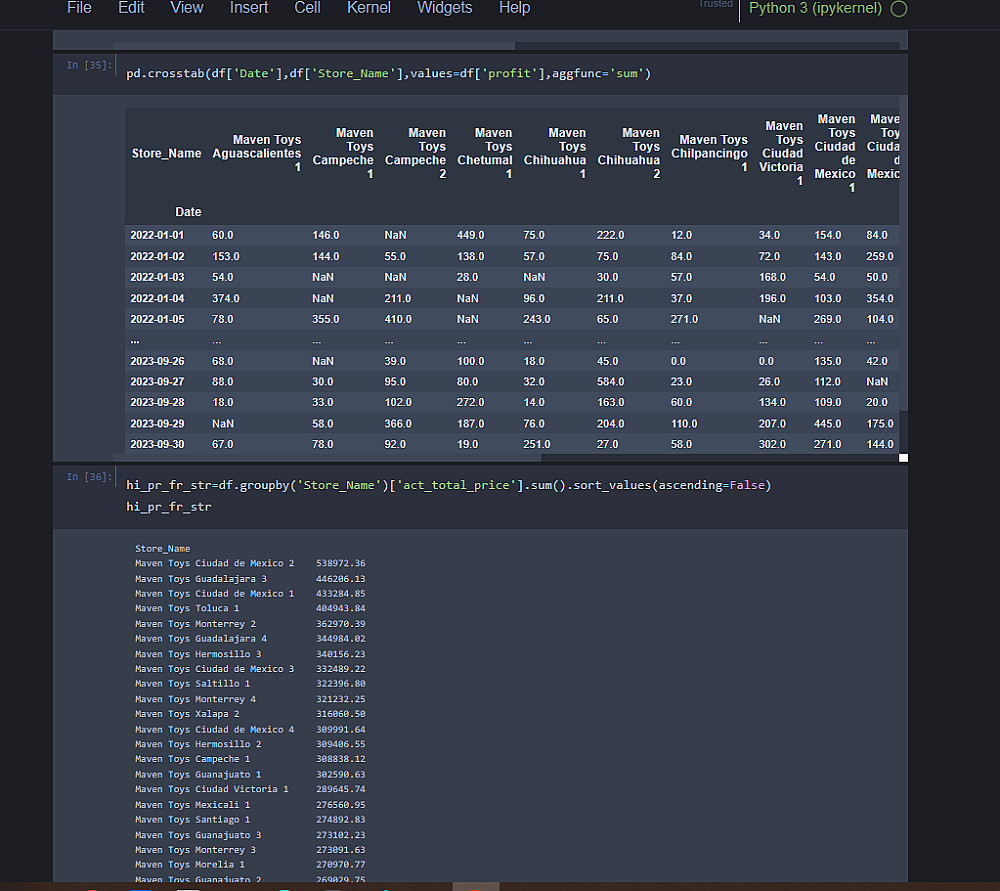
Task: Place the cursor in the pd.crosstab code line
Action: click(x=388, y=73)
